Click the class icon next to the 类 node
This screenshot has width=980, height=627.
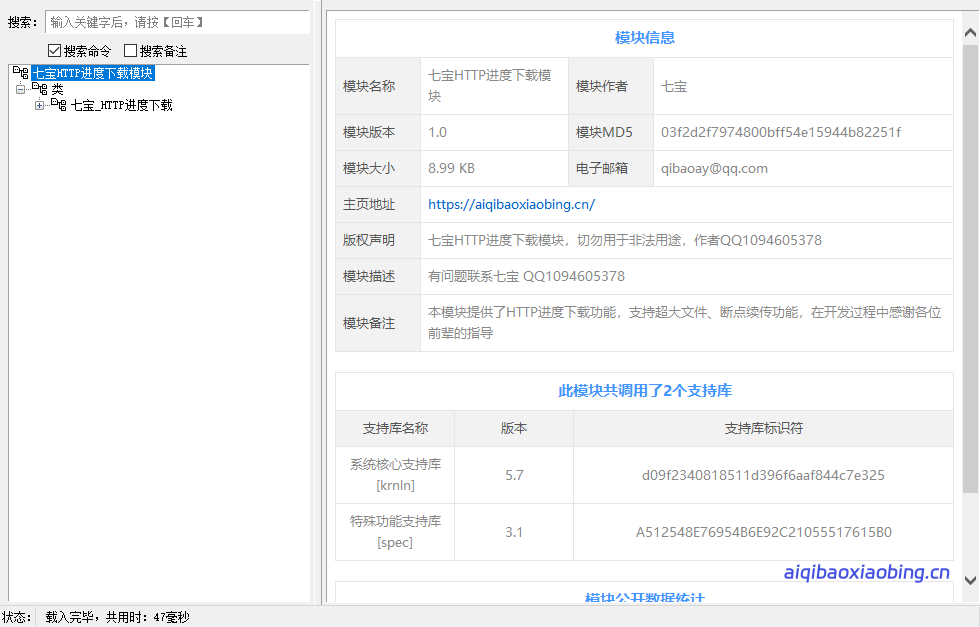41,88
